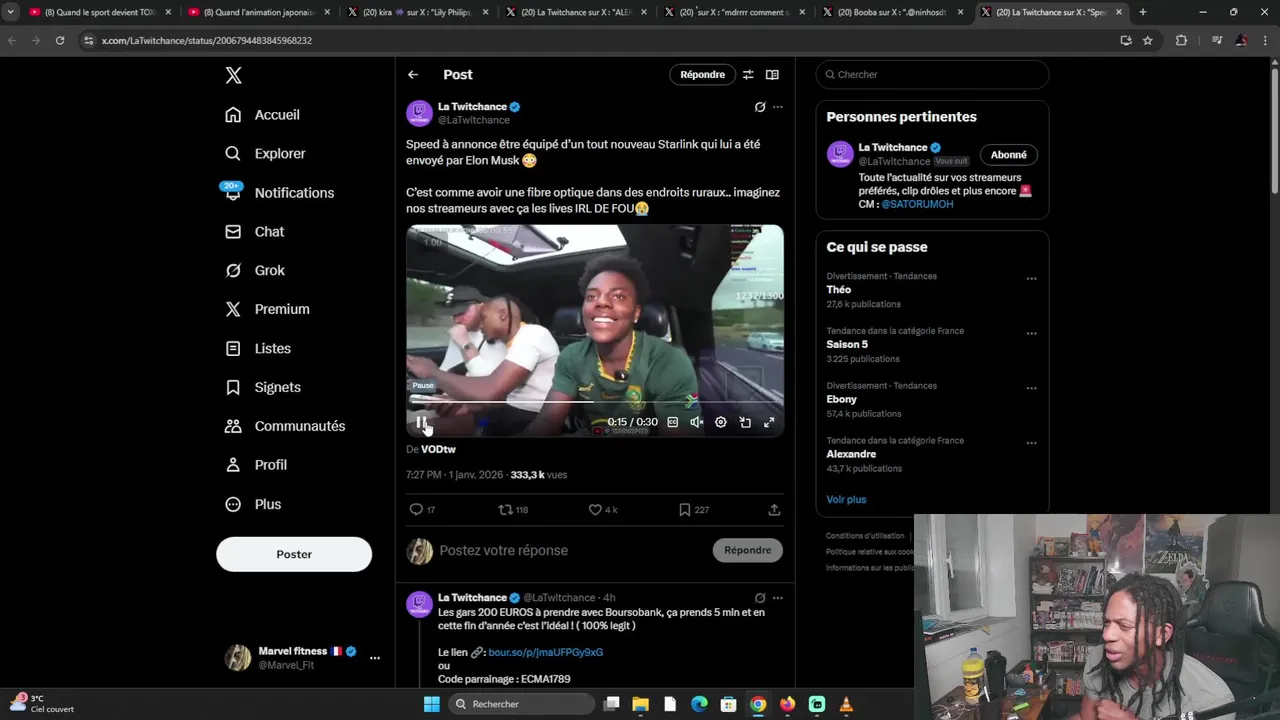Image resolution: width=1280 pixels, height=720 pixels.
Task: Open Premium in the sidebar
Action: tap(268, 310)
